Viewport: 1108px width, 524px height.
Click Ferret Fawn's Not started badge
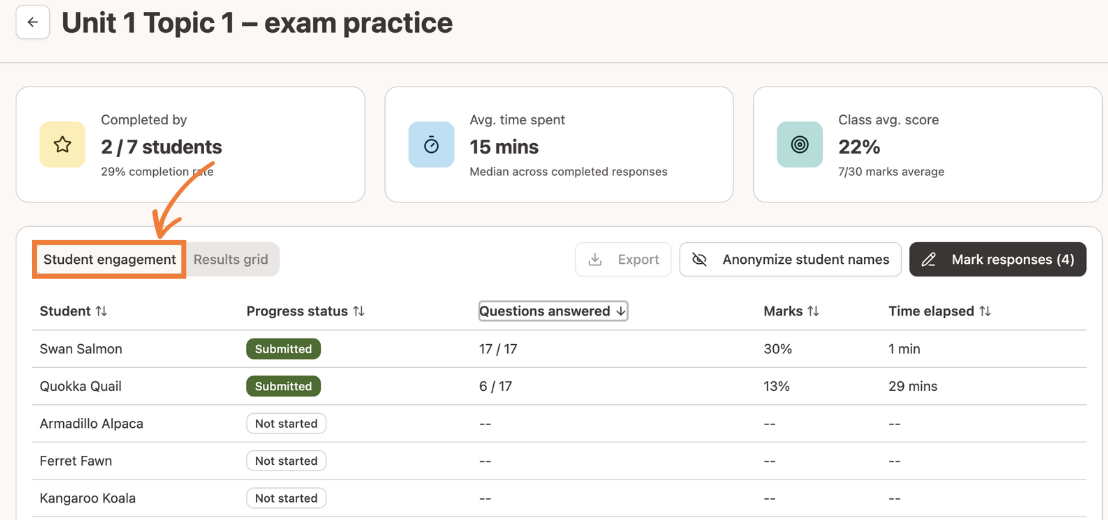pyautogui.click(x=286, y=461)
